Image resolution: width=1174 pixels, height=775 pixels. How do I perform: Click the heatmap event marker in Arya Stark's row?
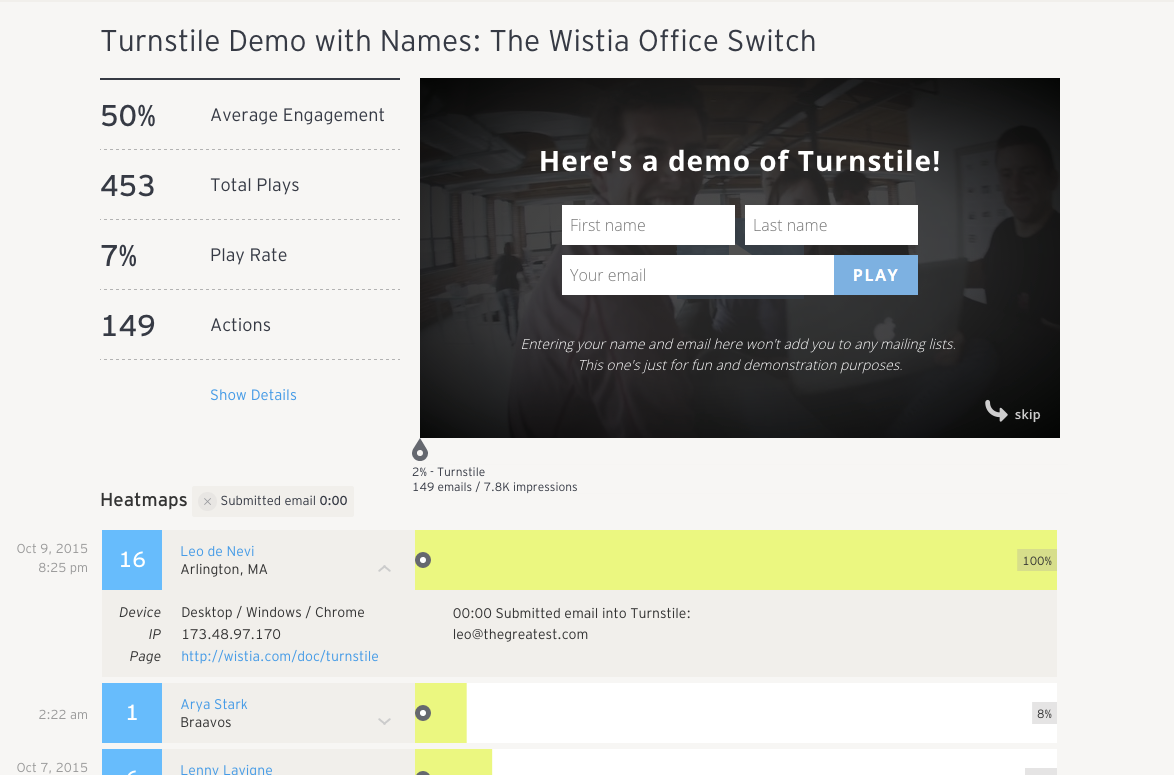coord(423,713)
